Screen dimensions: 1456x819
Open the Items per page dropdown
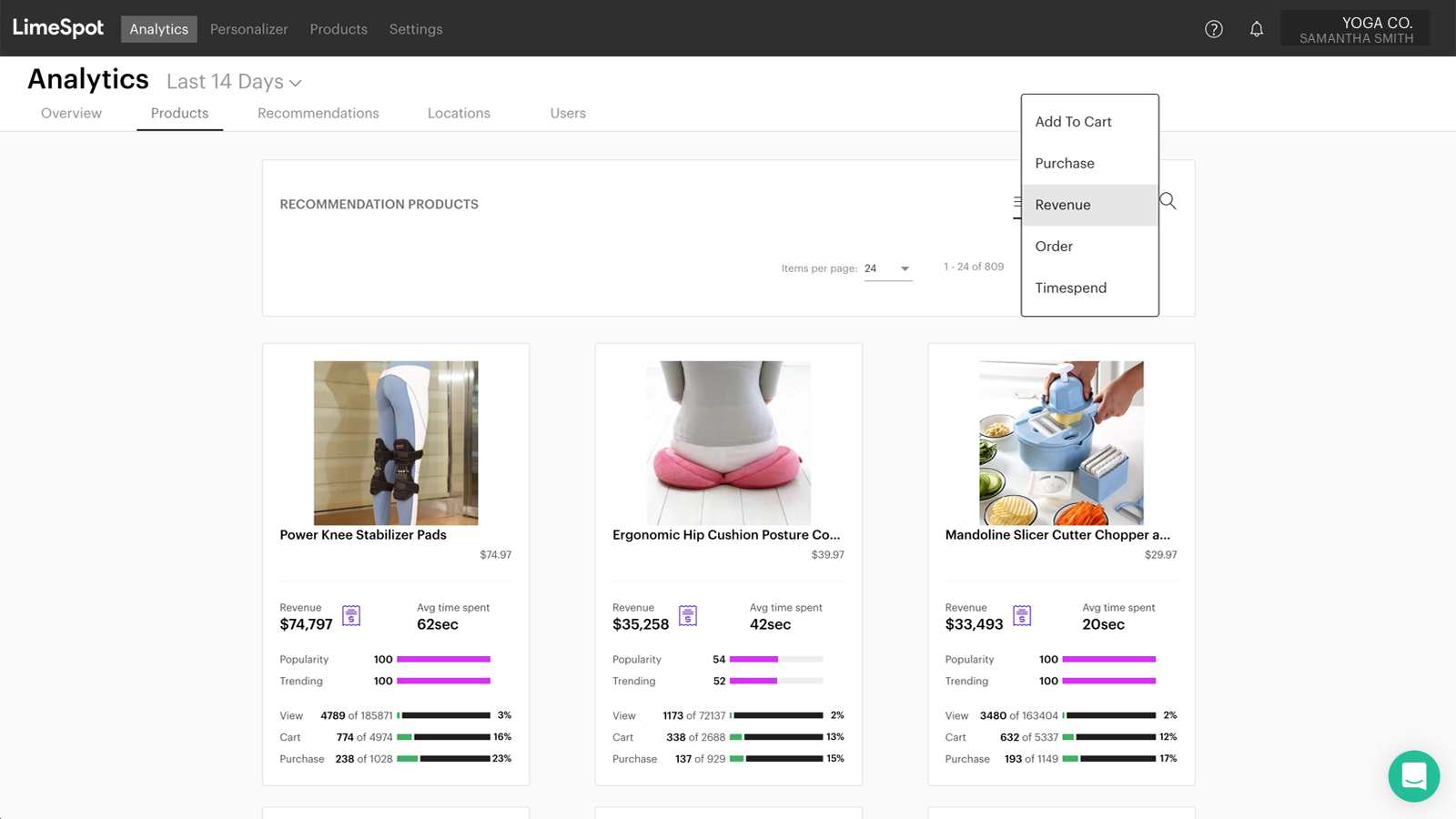[x=887, y=268]
